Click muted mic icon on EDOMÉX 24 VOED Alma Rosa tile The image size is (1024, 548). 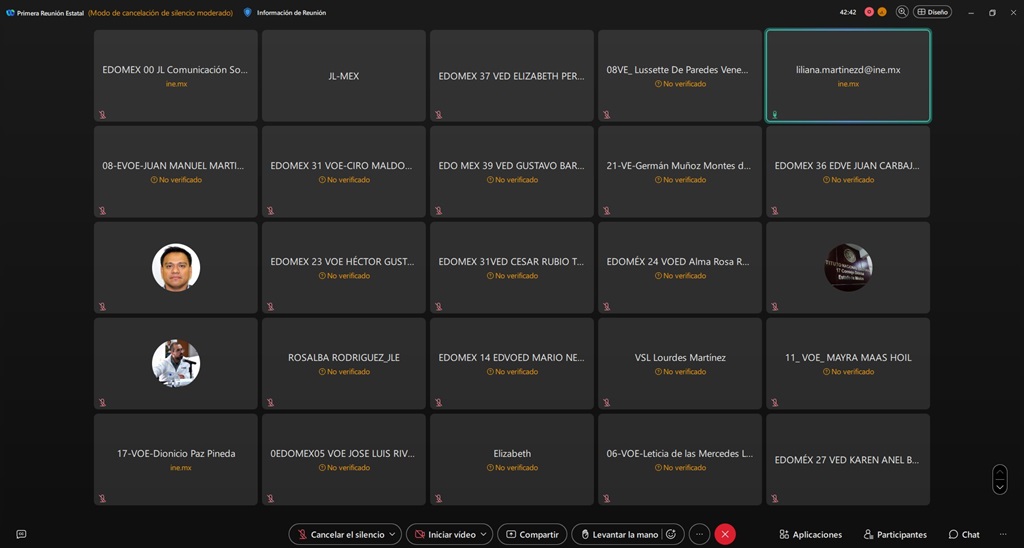coord(606,306)
